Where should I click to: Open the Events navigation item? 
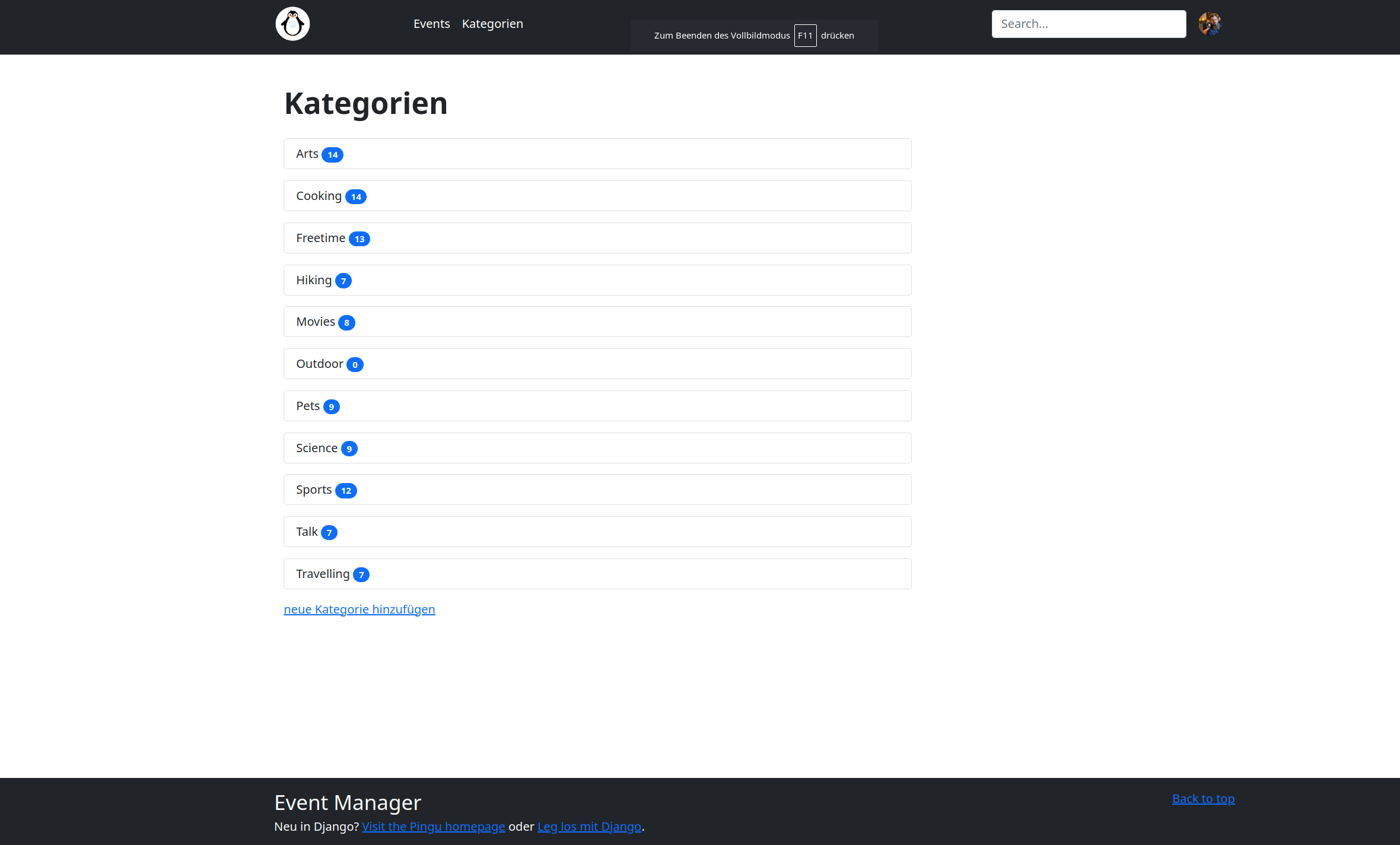[431, 24]
